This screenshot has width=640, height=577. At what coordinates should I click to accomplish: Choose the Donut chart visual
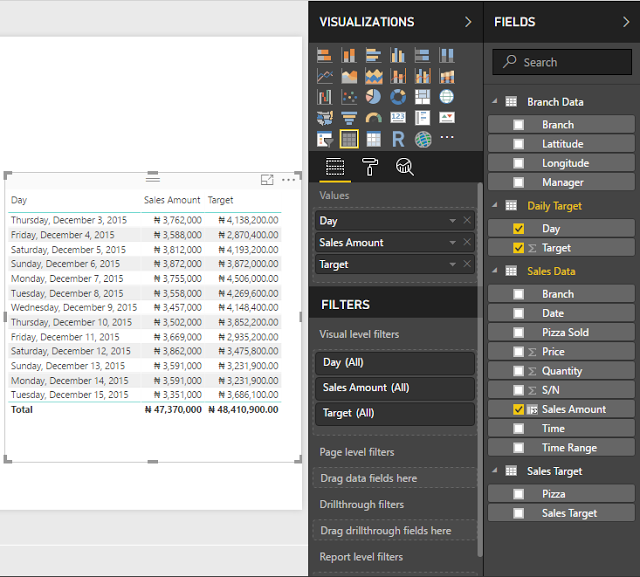click(398, 97)
